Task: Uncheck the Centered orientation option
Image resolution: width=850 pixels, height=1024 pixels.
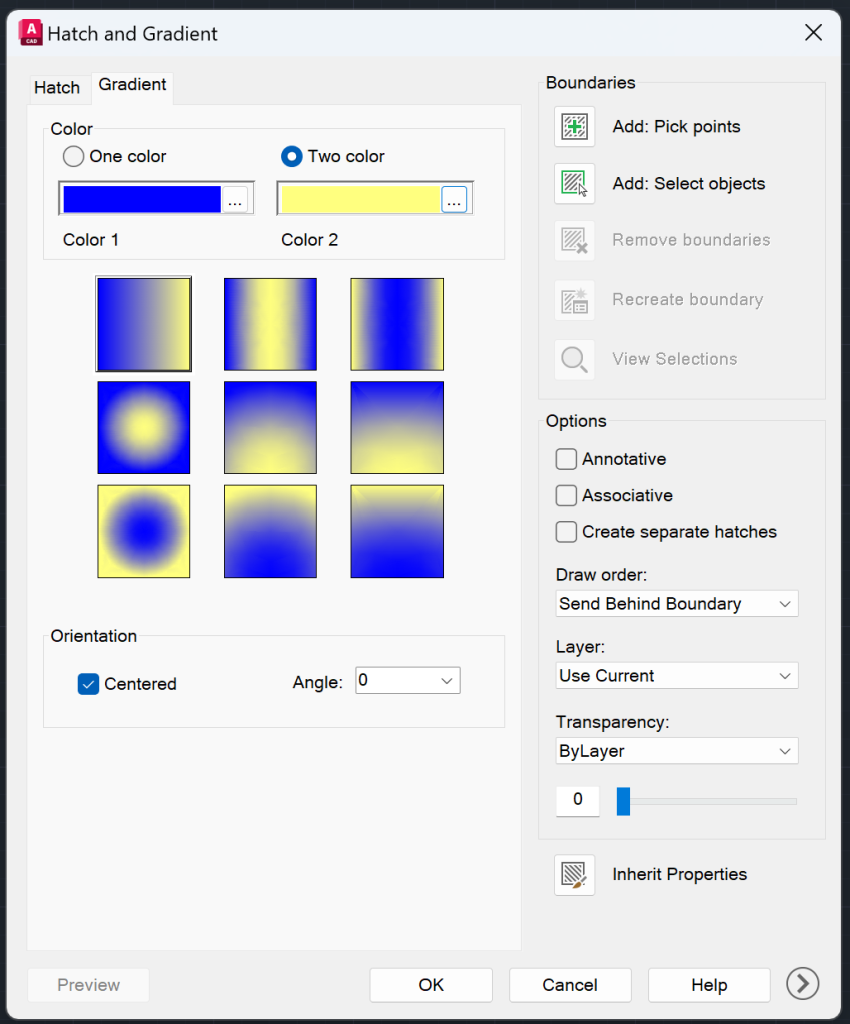Action: pyautogui.click(x=88, y=684)
